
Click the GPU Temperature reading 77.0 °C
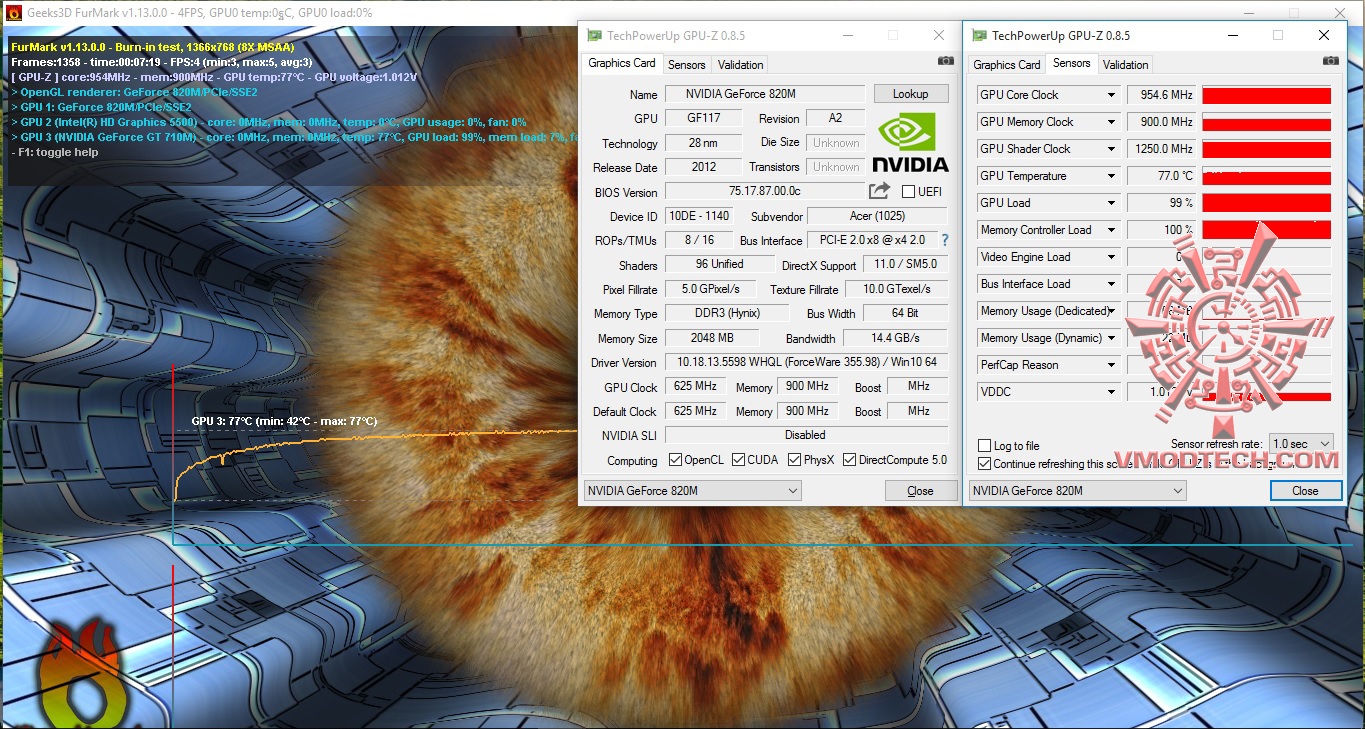pyautogui.click(x=1161, y=176)
